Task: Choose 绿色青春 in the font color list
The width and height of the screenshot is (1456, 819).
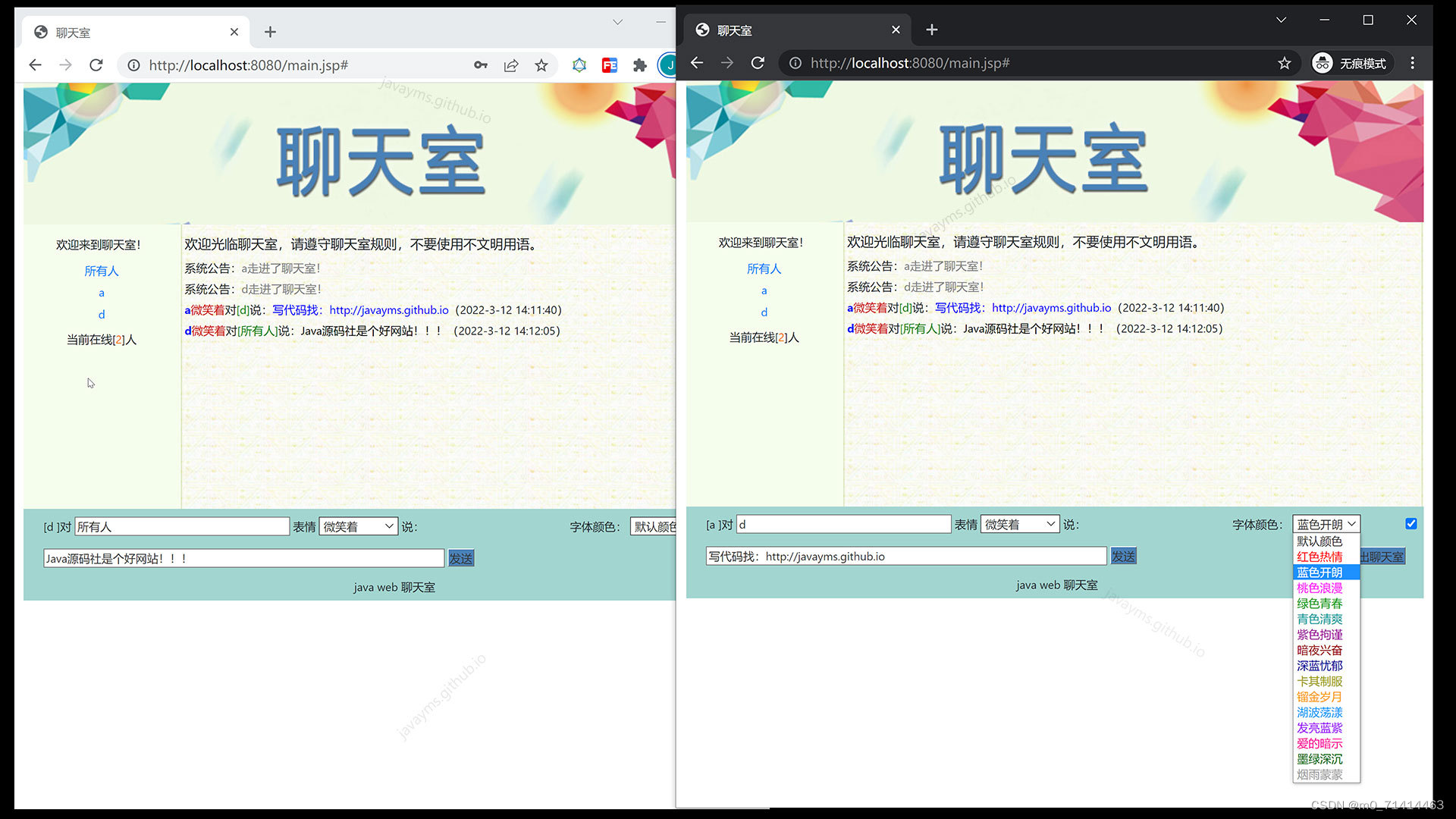Action: tap(1319, 604)
